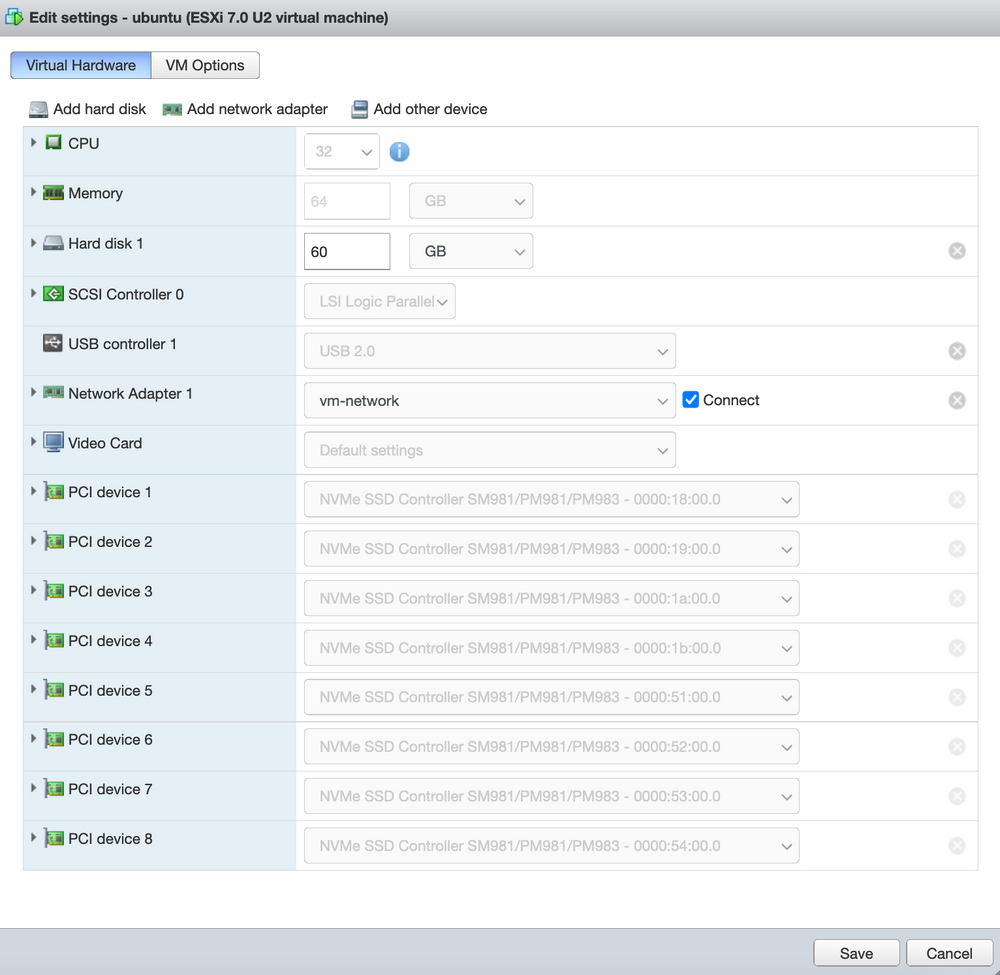Image resolution: width=1000 pixels, height=975 pixels.
Task: Click the Add network adapter icon
Action: (169, 109)
